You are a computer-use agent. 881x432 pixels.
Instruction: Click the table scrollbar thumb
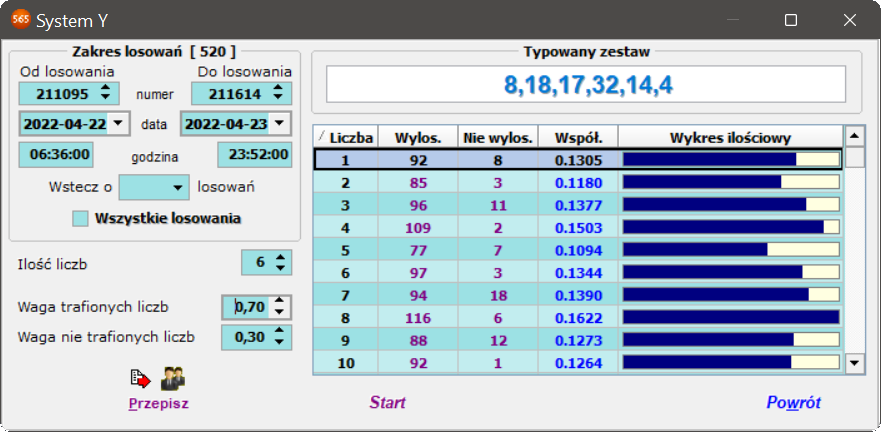[x=855, y=157]
